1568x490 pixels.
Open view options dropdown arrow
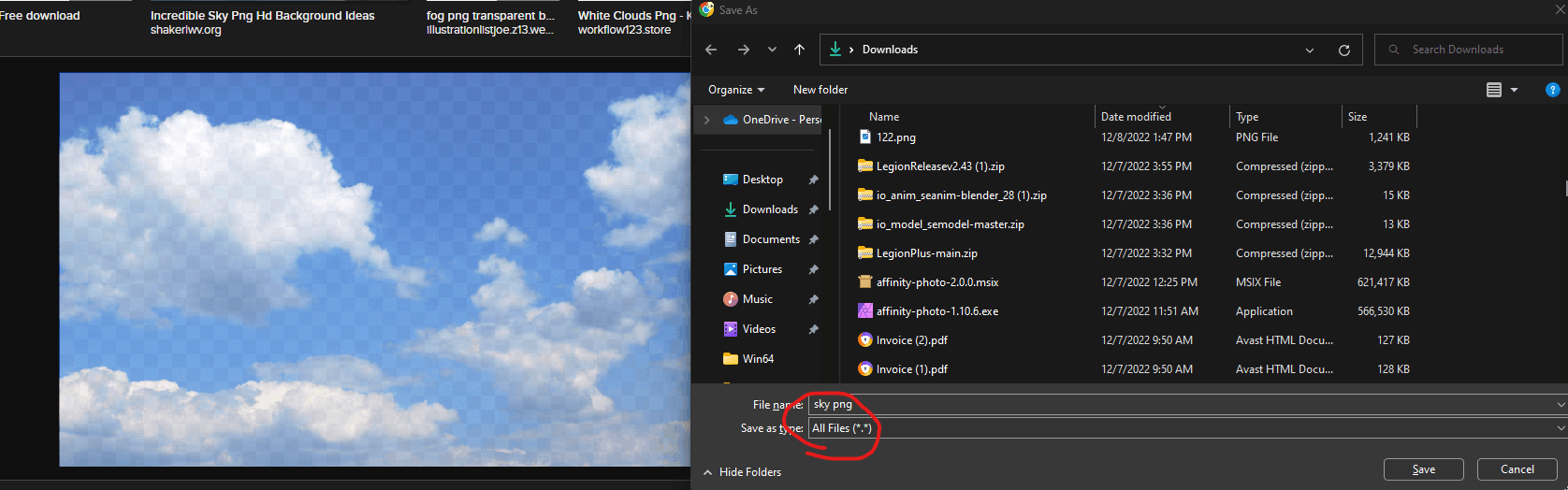[1514, 90]
